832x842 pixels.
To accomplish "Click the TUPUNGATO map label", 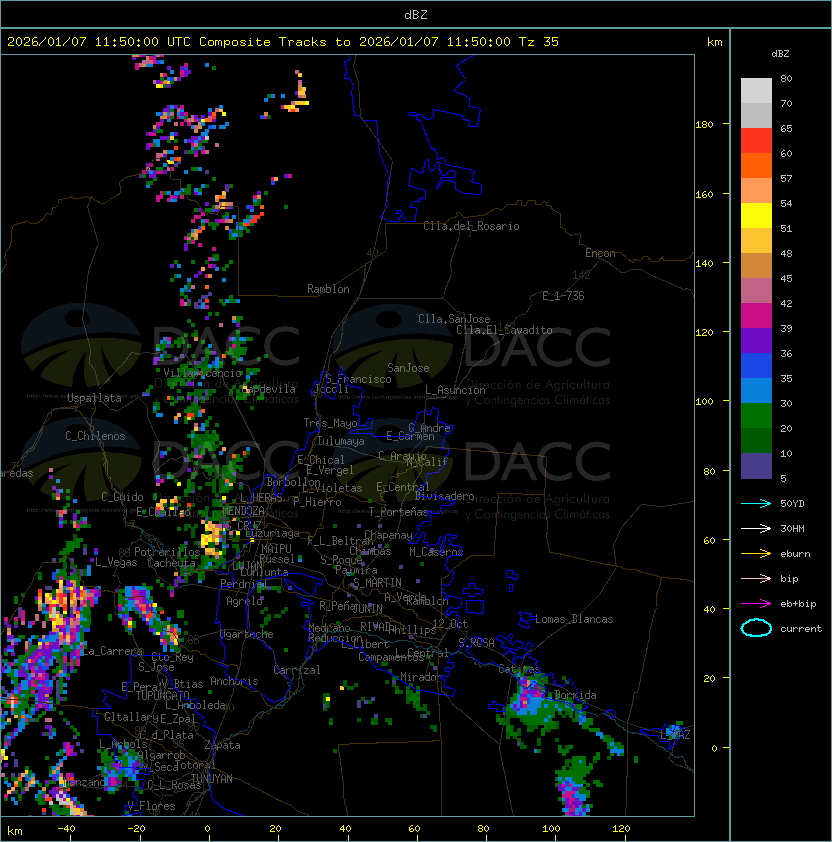I will click(162, 696).
